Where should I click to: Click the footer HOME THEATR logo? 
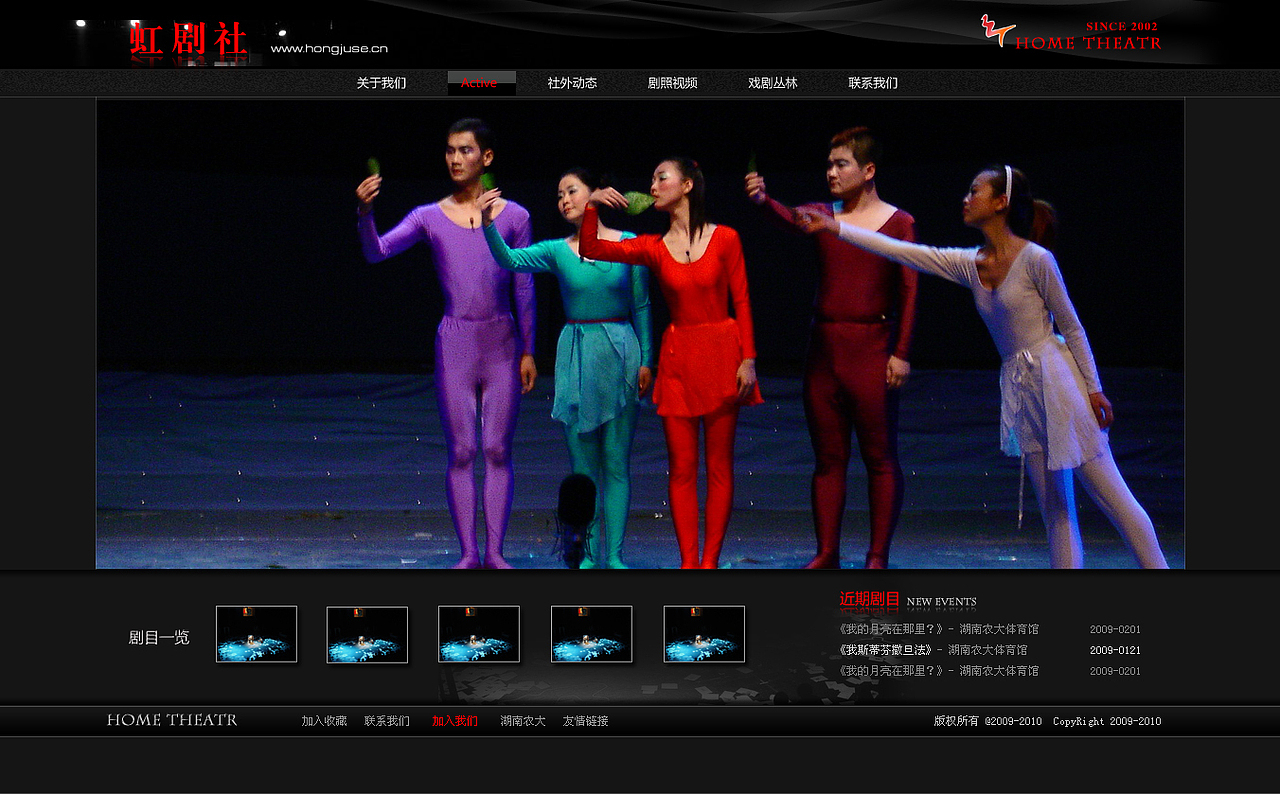point(172,720)
